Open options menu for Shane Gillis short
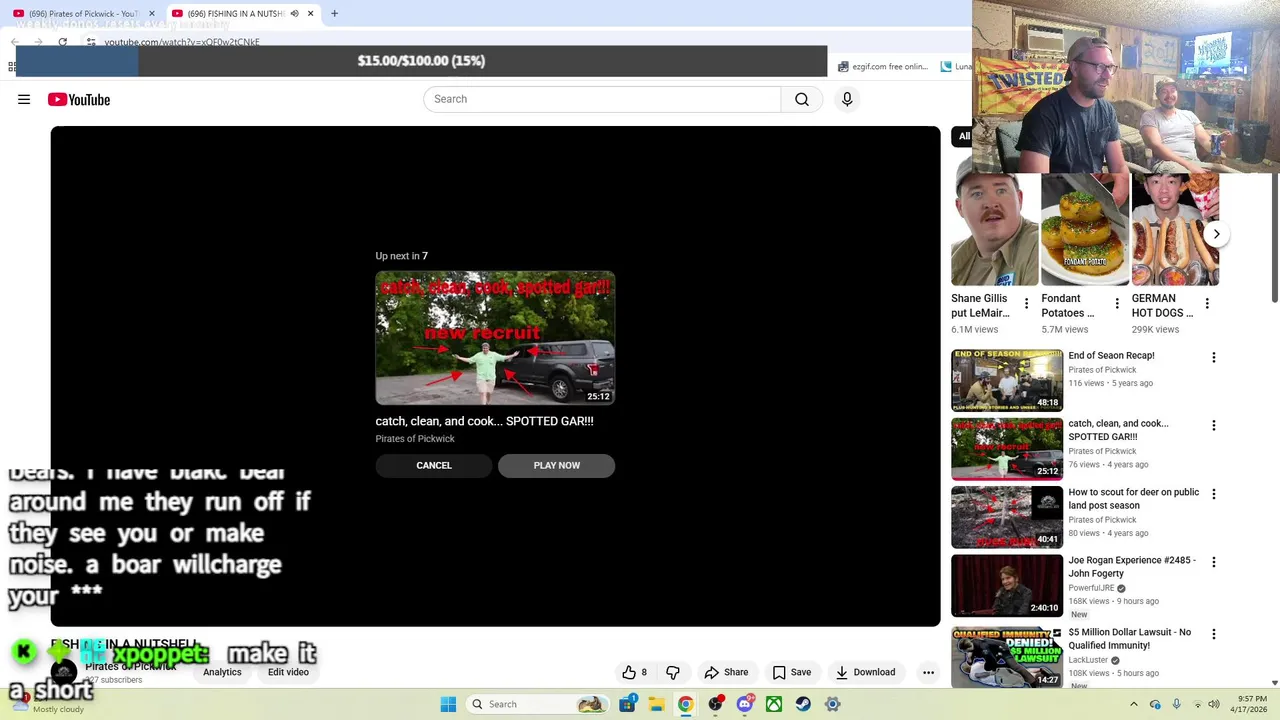 point(1026,303)
